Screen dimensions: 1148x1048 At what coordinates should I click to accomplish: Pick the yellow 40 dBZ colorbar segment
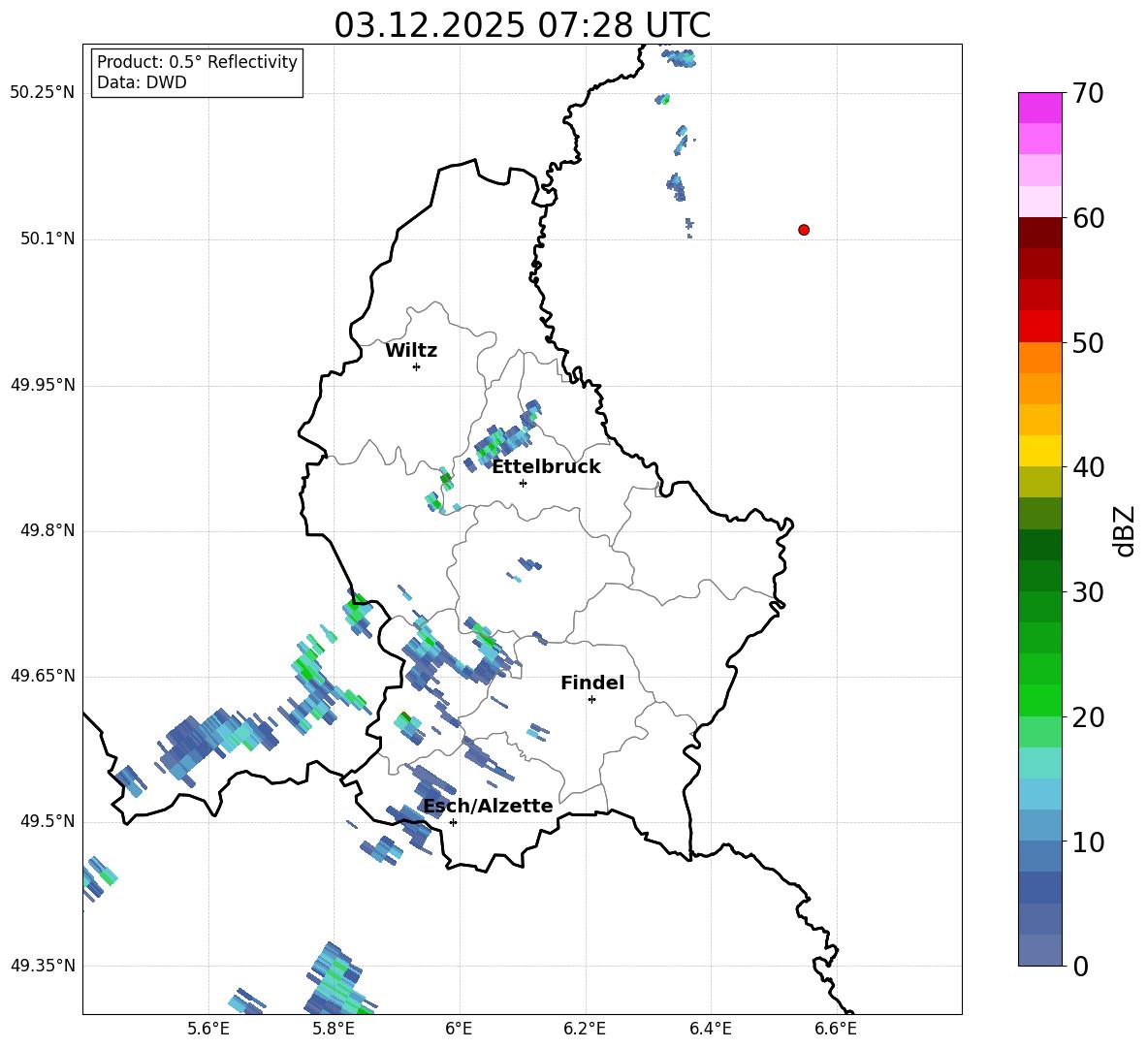click(1039, 451)
